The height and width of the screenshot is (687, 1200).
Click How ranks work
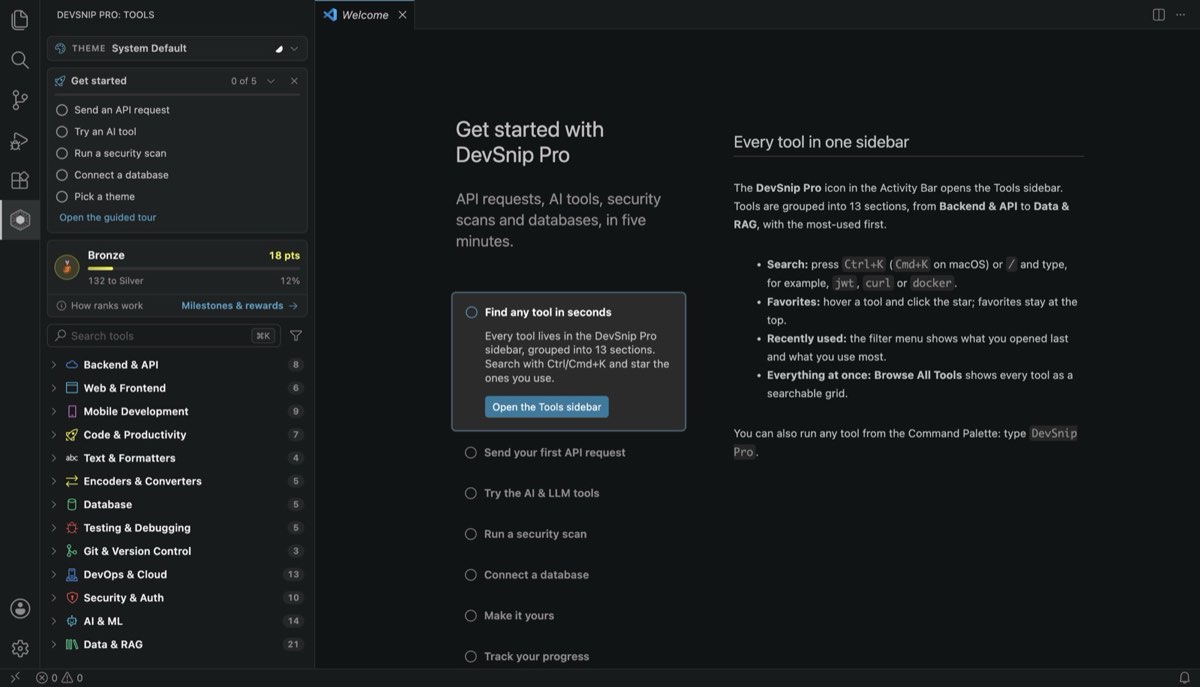tap(99, 306)
